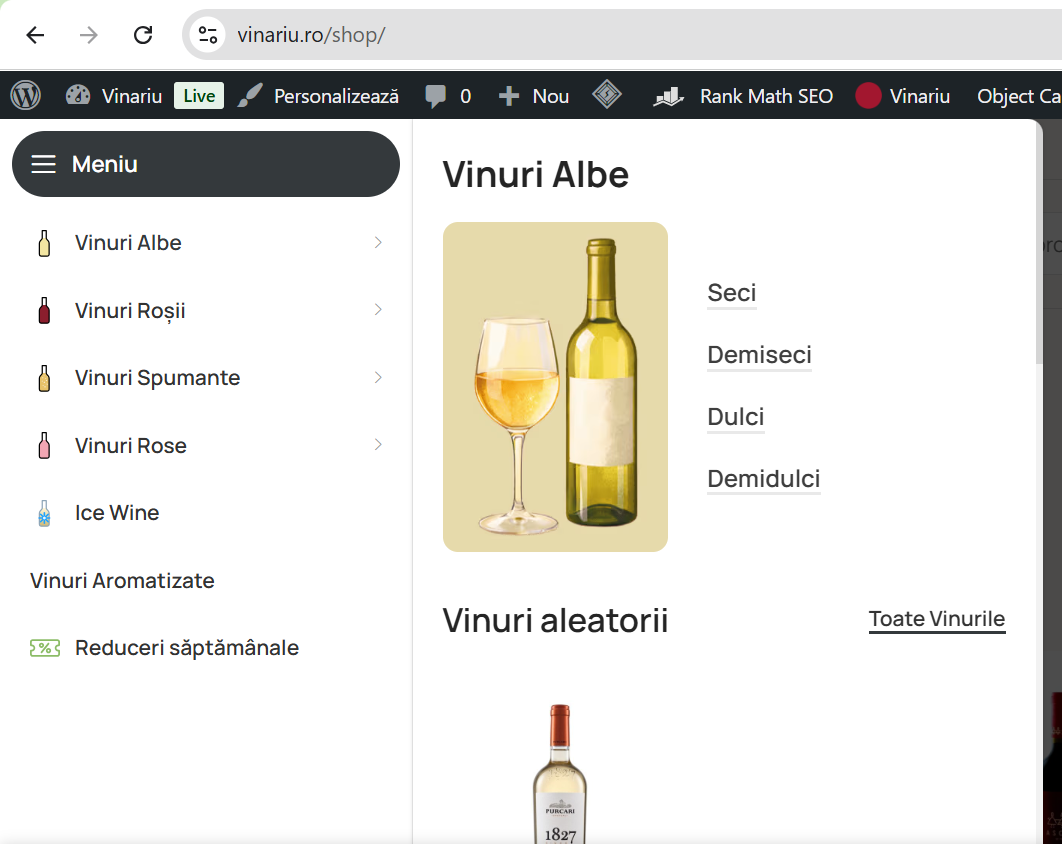The image size is (1062, 854).
Task: Click the address bar URL field
Action: pyautogui.click(x=637, y=35)
